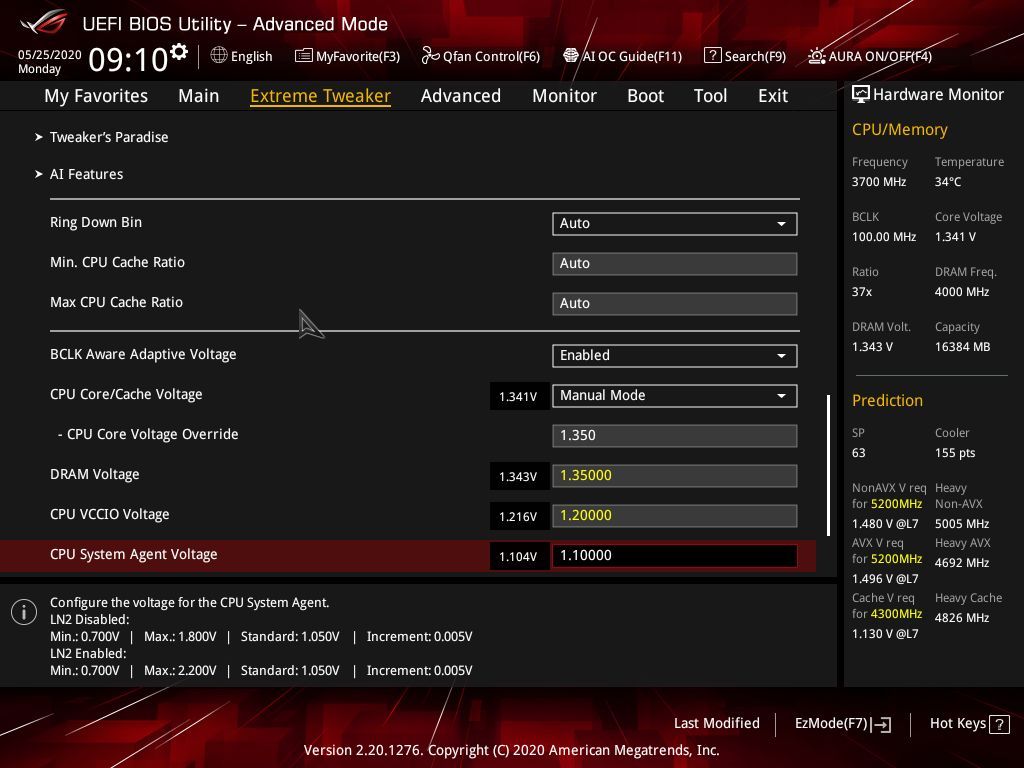The image size is (1024, 768).
Task: Open time settings gear icon
Action: pos(179,52)
